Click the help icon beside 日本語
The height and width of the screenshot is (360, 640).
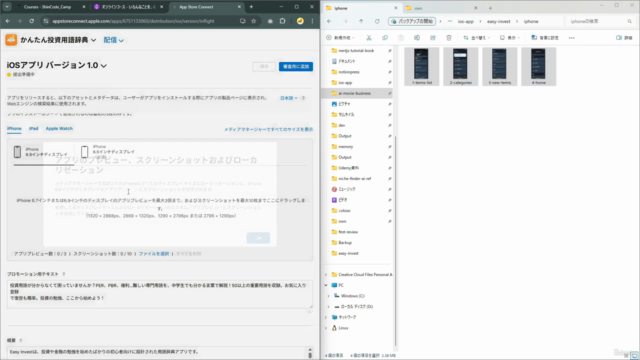303,98
